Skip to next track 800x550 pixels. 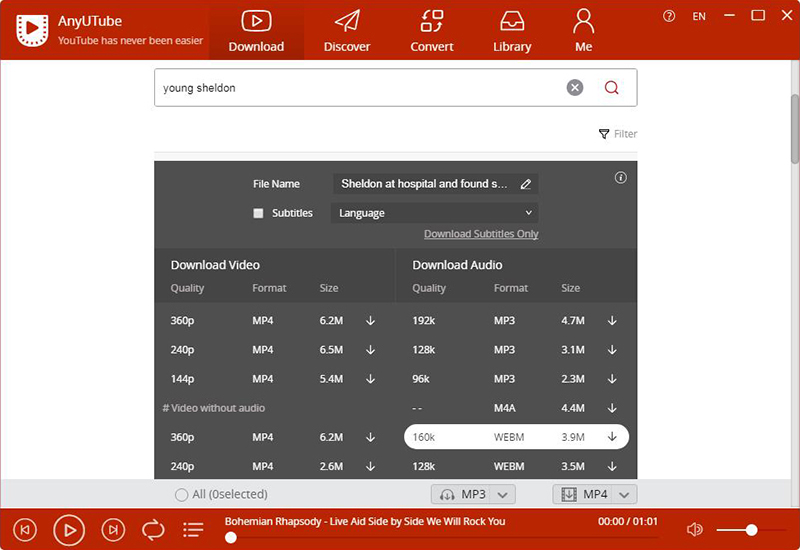[113, 530]
